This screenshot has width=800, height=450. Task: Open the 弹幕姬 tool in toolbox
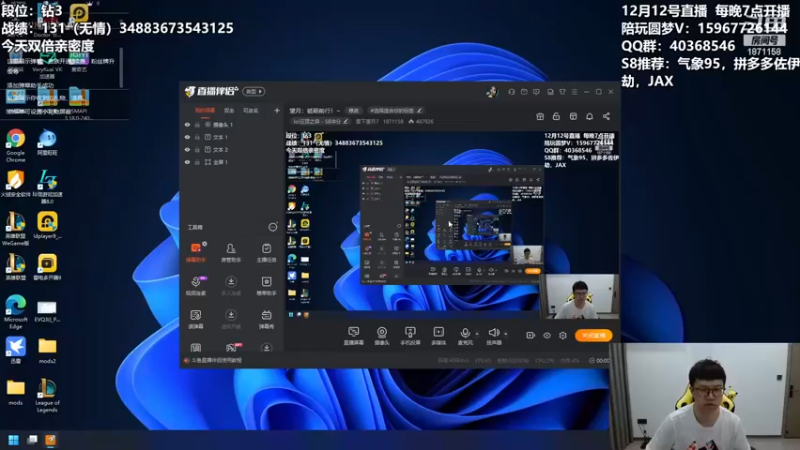[x=266, y=319]
